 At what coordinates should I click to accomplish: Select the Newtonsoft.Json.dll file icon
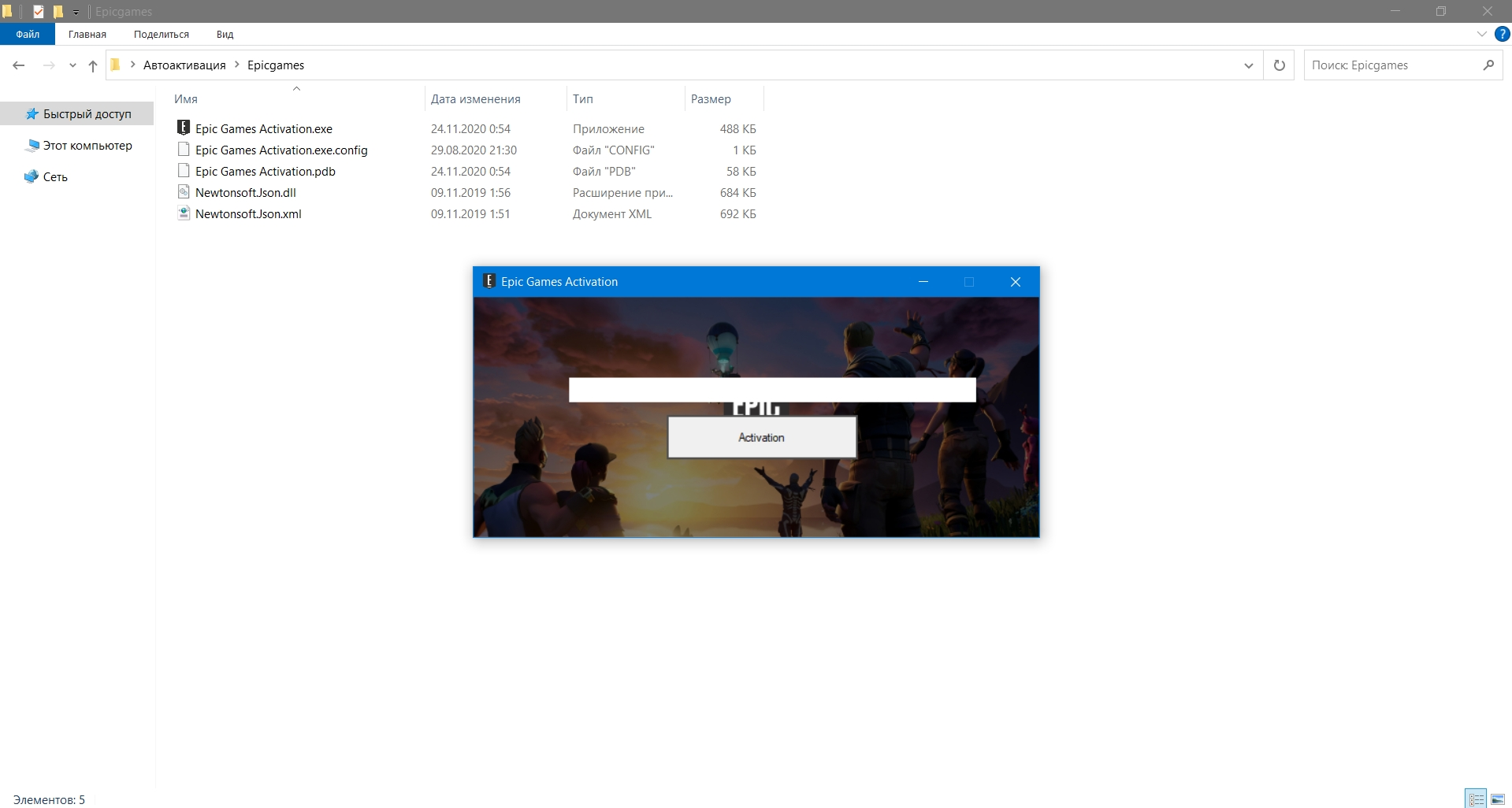(x=184, y=191)
